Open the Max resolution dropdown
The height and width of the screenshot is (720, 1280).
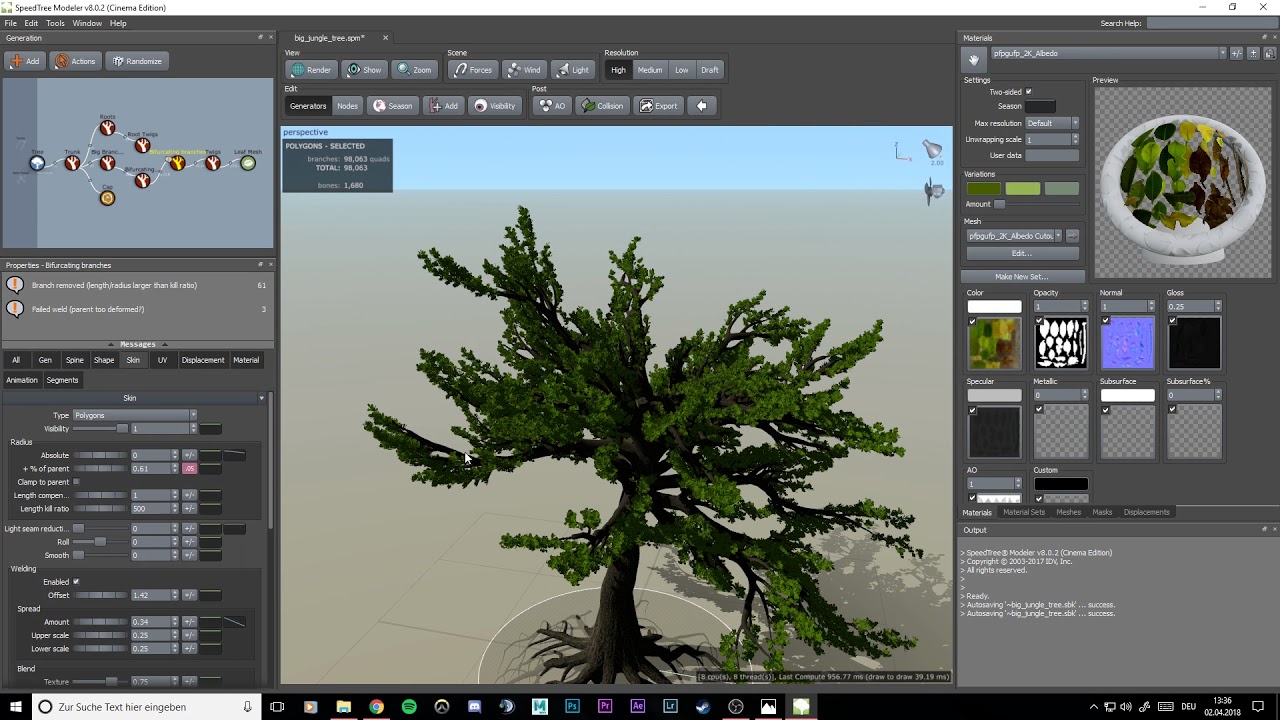[1052, 123]
